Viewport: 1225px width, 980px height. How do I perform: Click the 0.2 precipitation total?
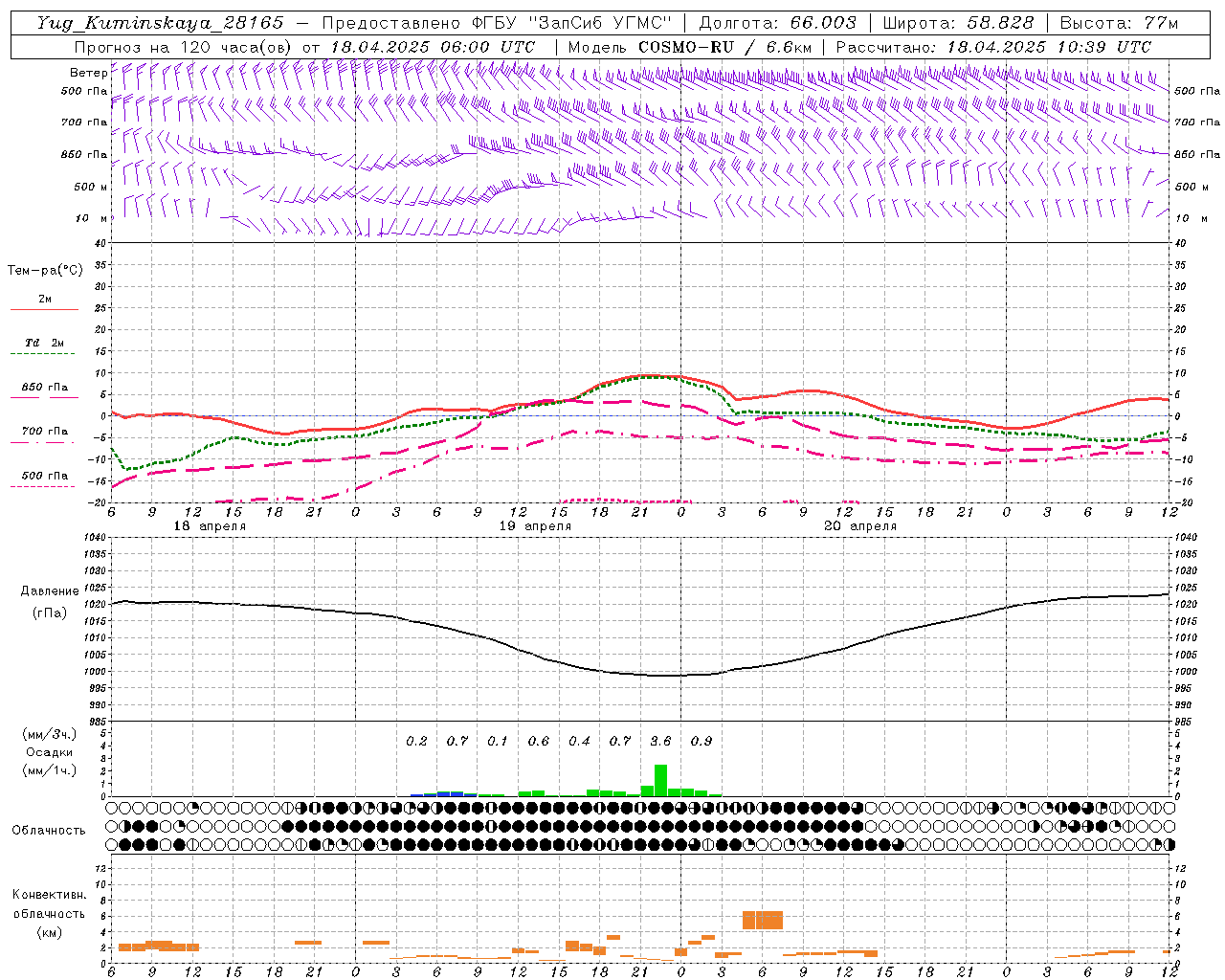pyautogui.click(x=416, y=741)
